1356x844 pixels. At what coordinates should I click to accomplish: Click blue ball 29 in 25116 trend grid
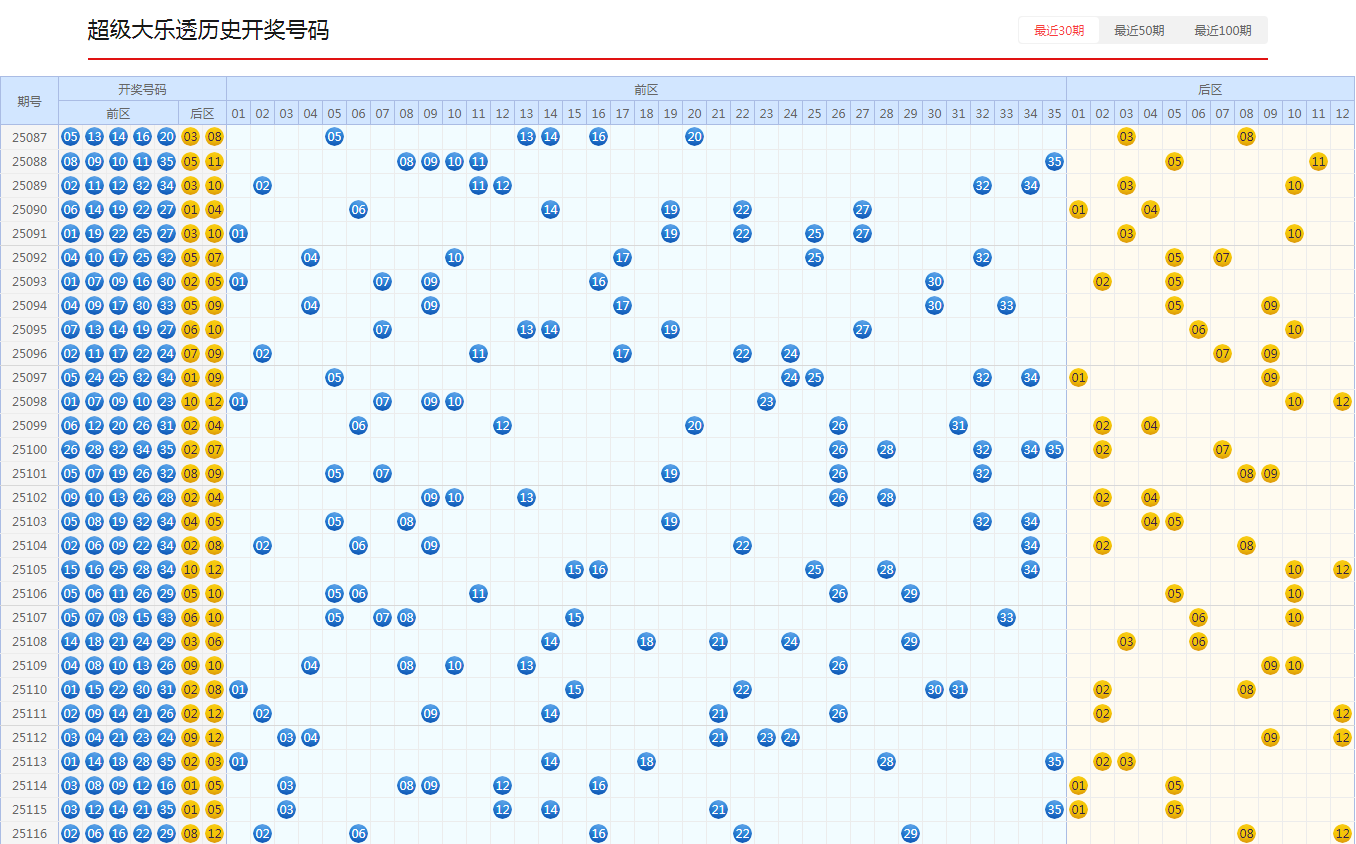pos(910,833)
